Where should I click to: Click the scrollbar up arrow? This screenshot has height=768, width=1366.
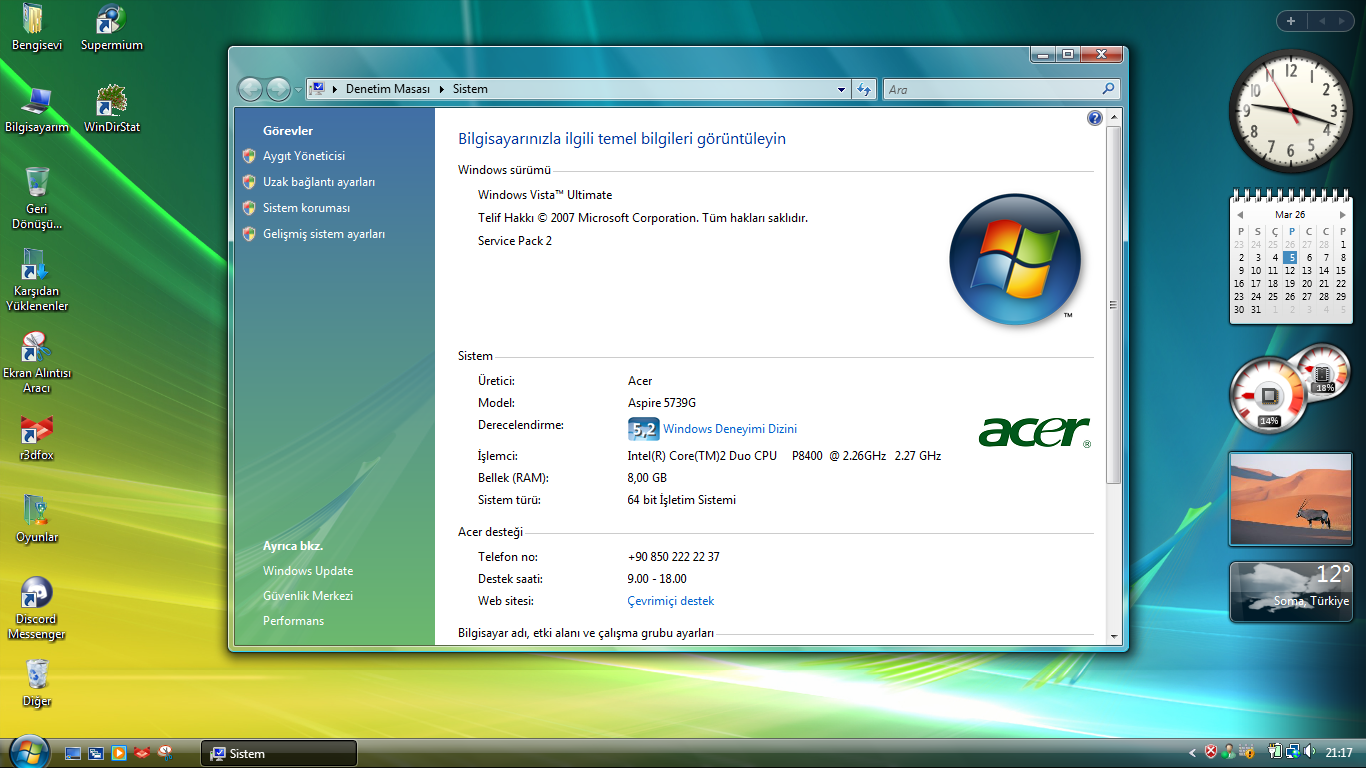[x=1114, y=117]
